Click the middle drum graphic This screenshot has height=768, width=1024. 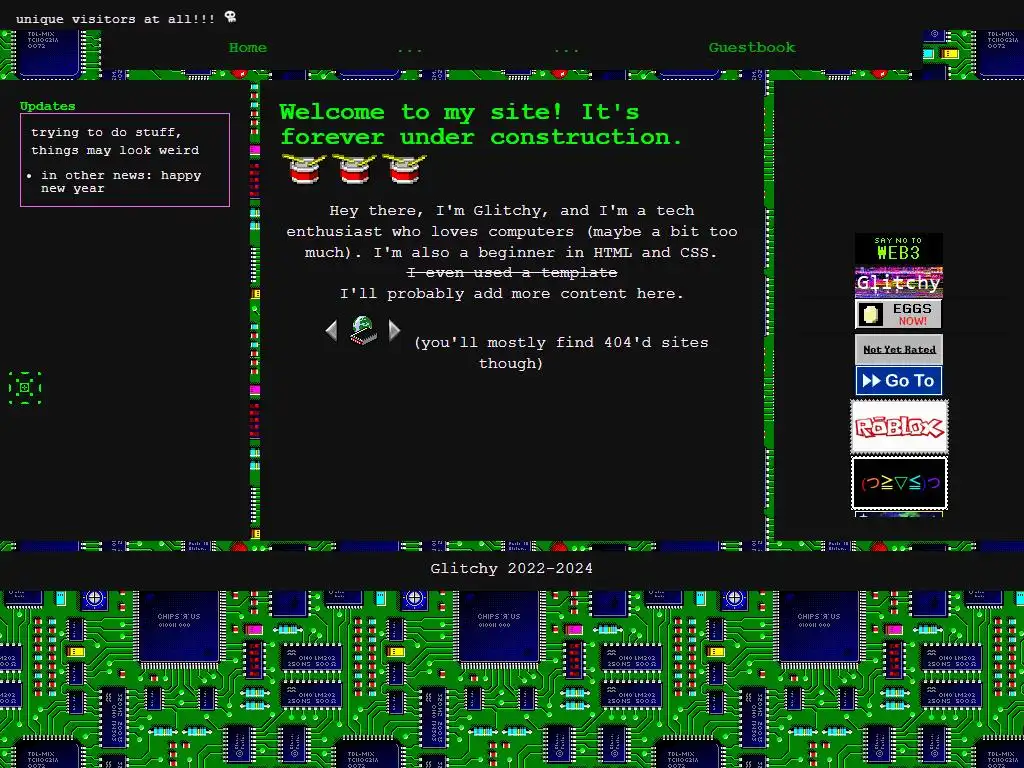tap(354, 169)
